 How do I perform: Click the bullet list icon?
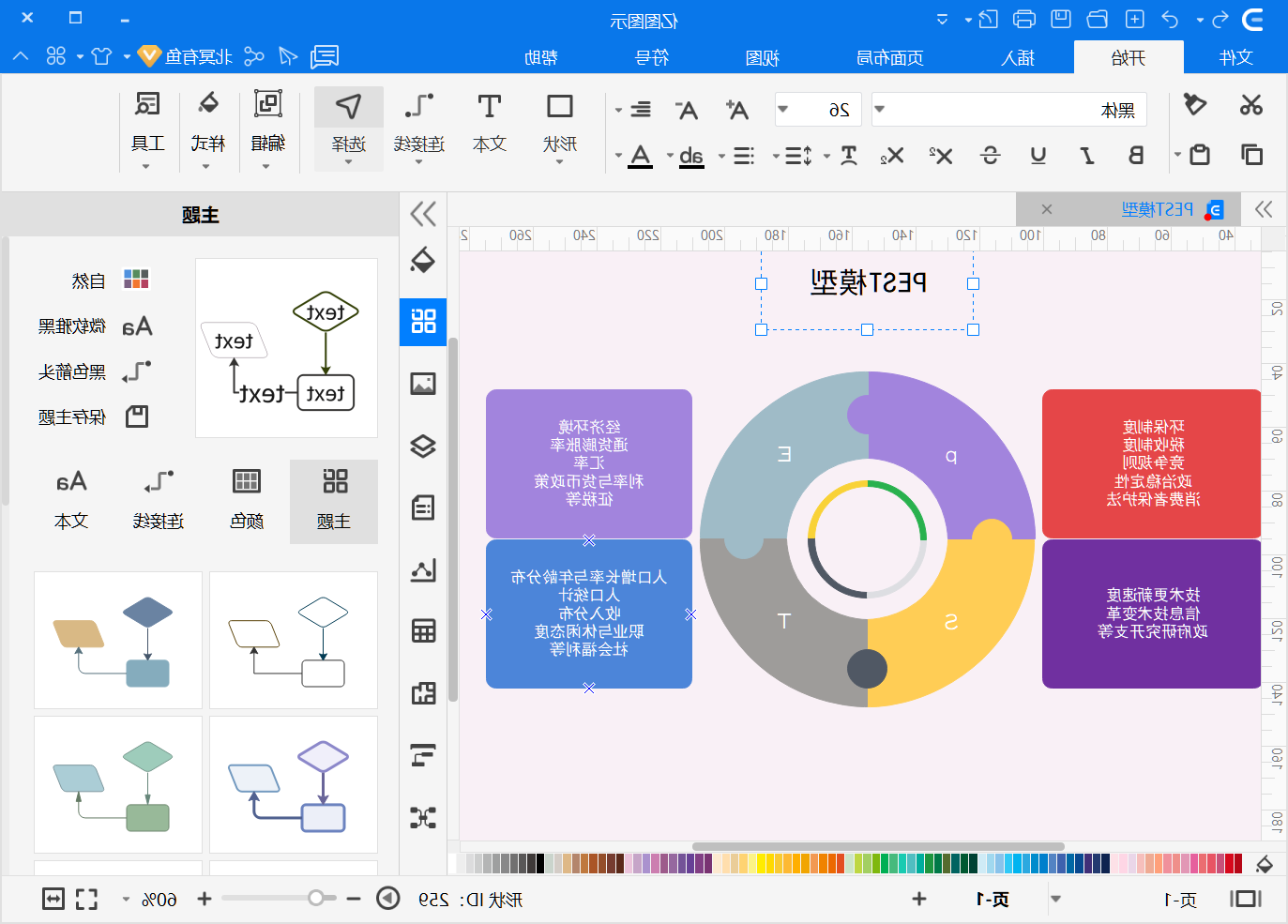(744, 156)
